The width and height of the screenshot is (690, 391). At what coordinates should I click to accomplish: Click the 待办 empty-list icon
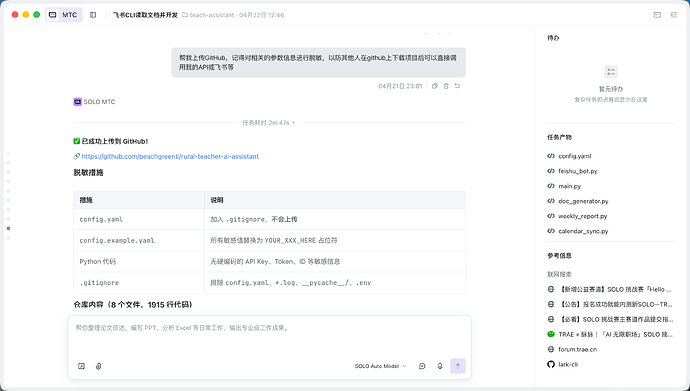[x=611, y=72]
